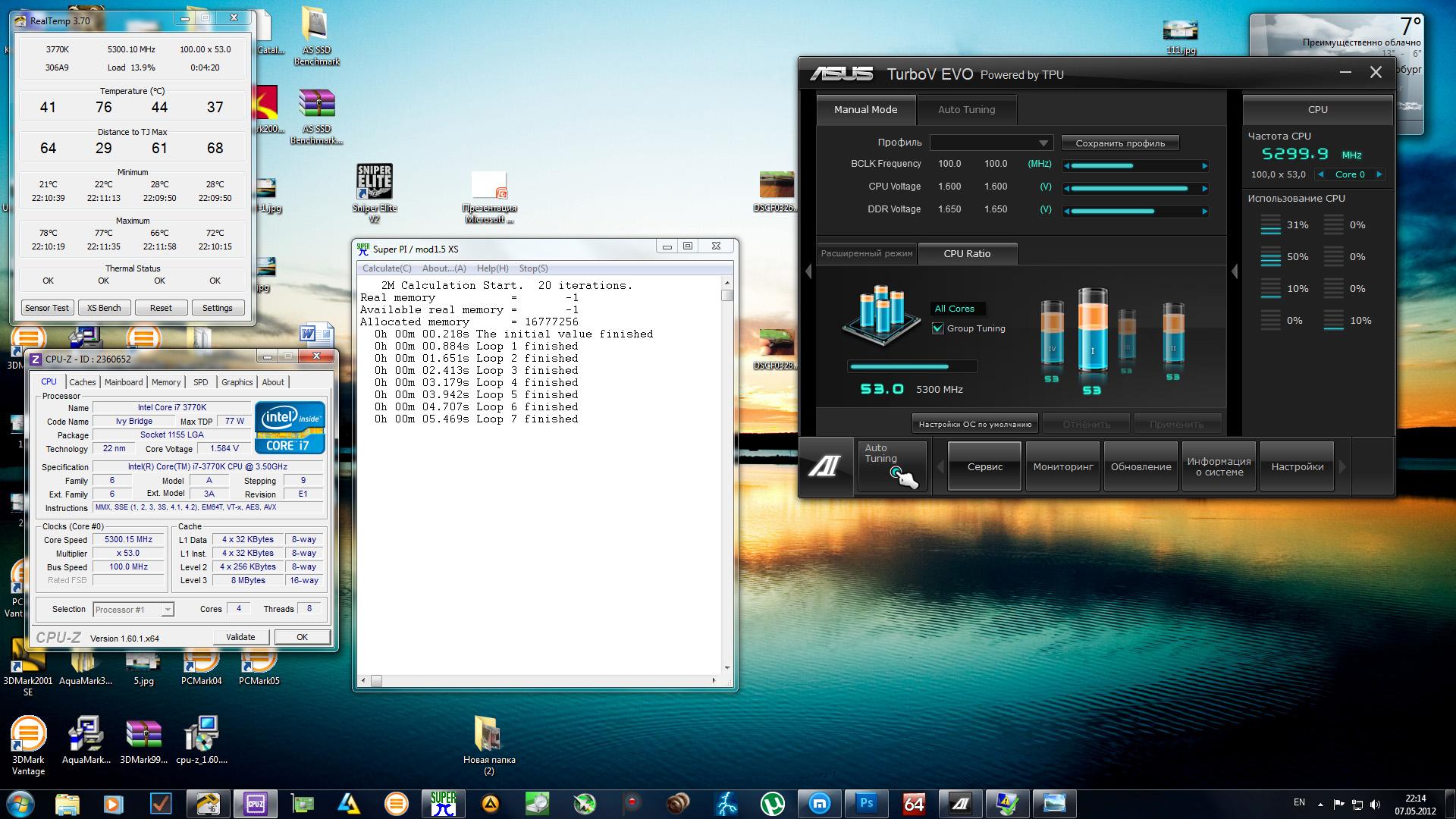
Task: Click XS Bench button in RealTemp
Action: [104, 308]
